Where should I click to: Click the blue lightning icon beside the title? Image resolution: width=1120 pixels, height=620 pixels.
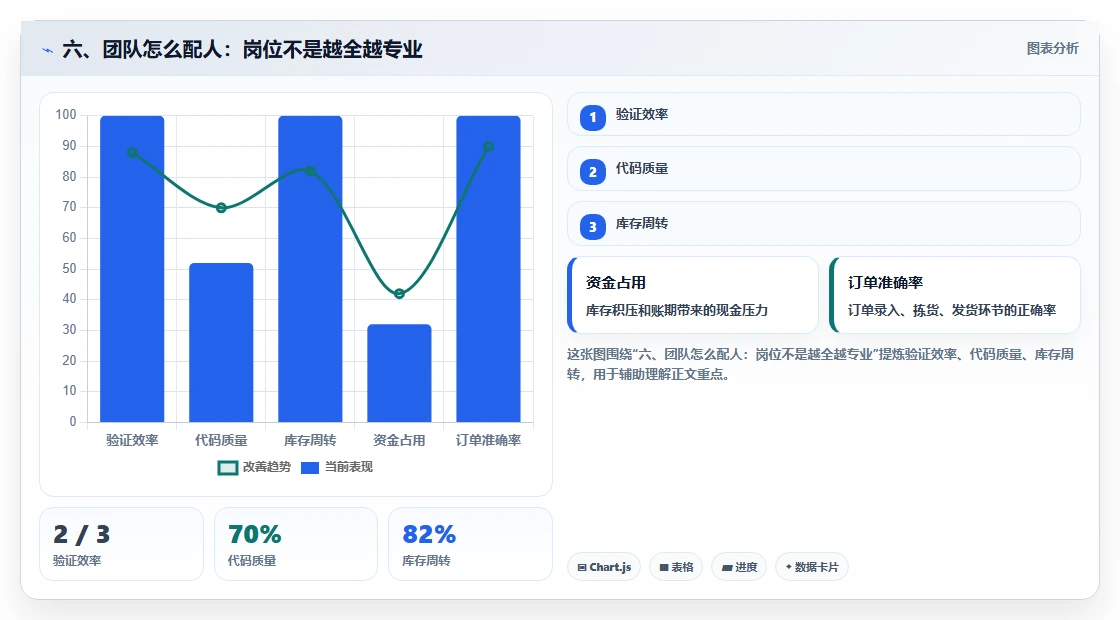coord(47,50)
